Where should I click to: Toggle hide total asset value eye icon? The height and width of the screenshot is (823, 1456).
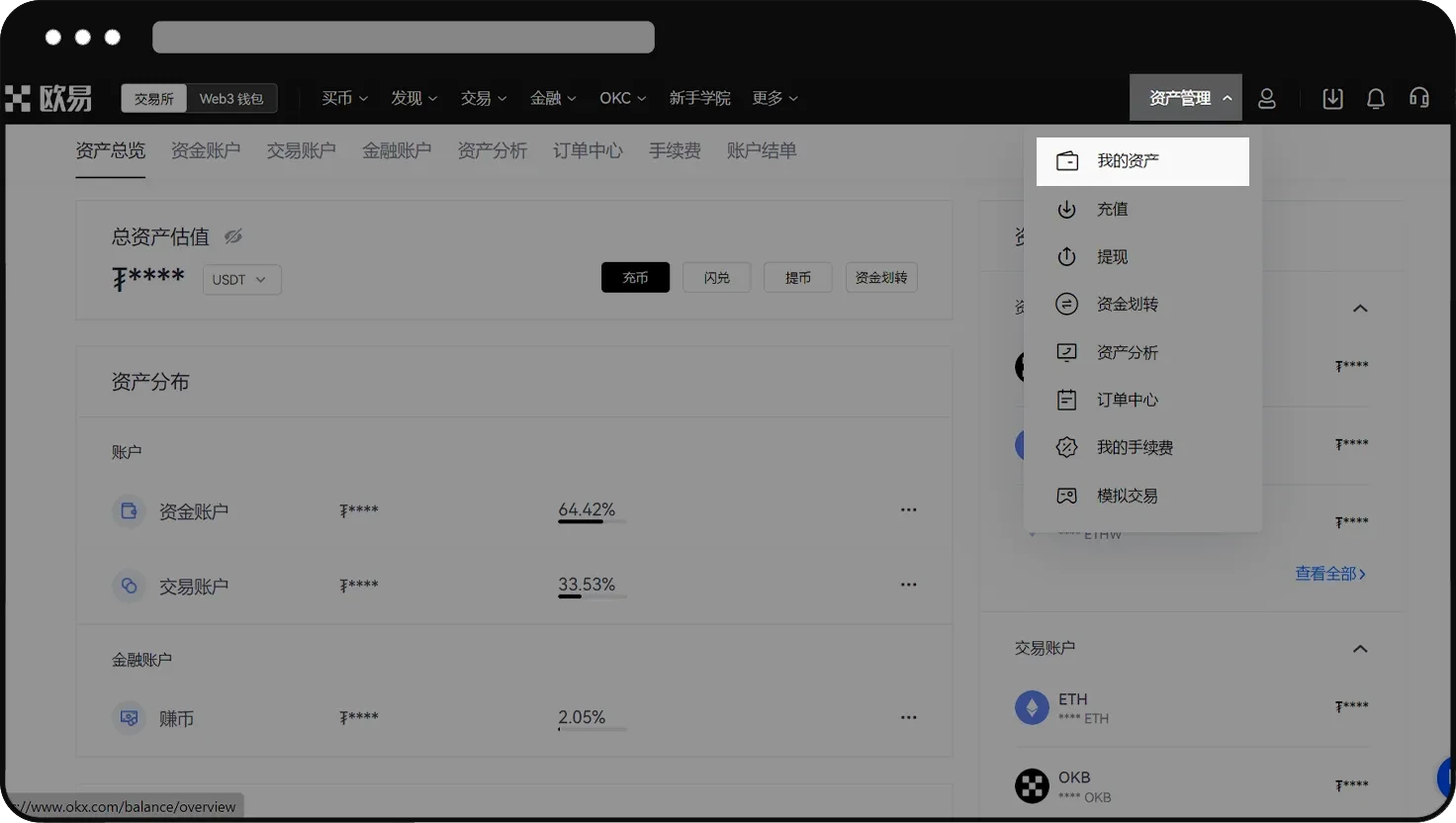(x=233, y=236)
